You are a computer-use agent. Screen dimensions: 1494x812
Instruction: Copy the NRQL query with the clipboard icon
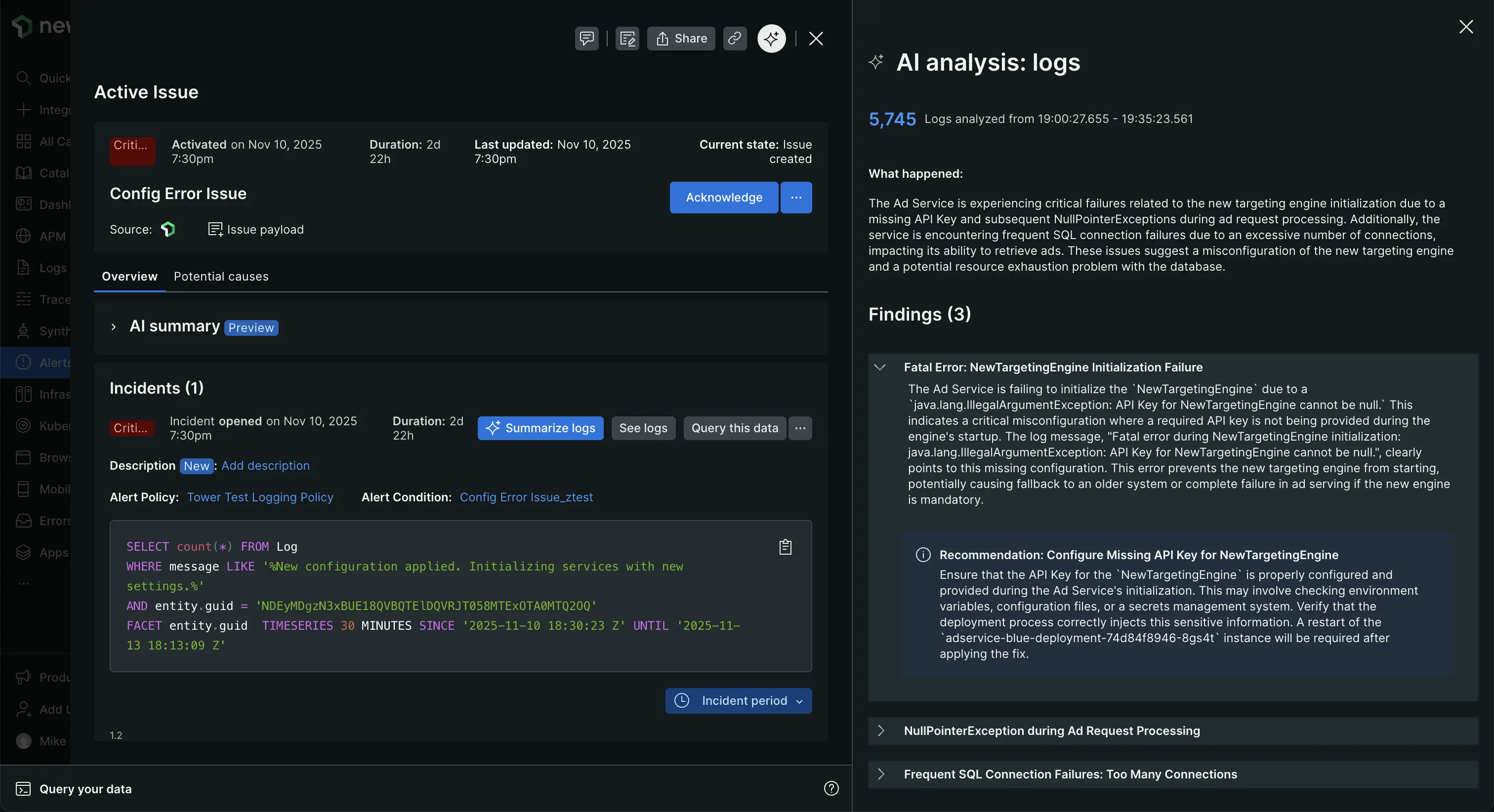[x=785, y=546]
